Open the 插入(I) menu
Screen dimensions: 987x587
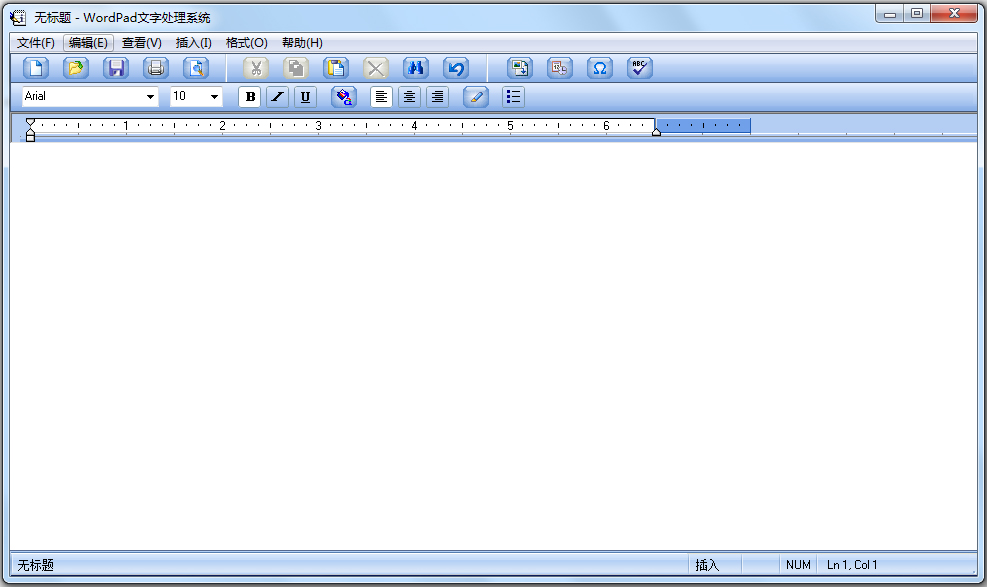(x=193, y=43)
